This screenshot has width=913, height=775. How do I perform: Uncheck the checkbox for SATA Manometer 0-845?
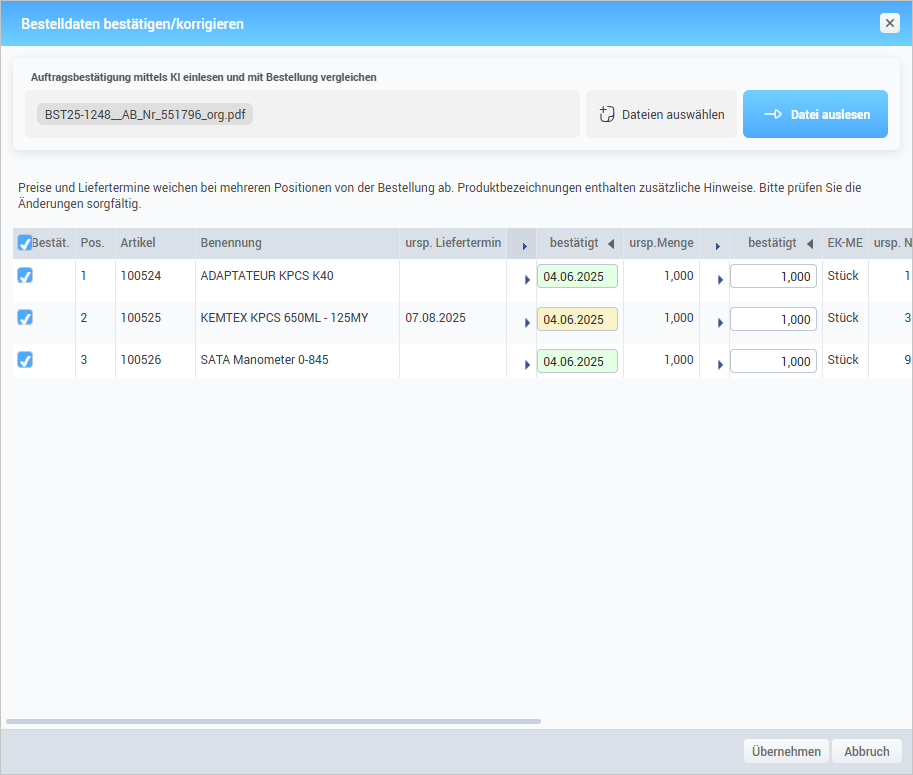(x=25, y=360)
